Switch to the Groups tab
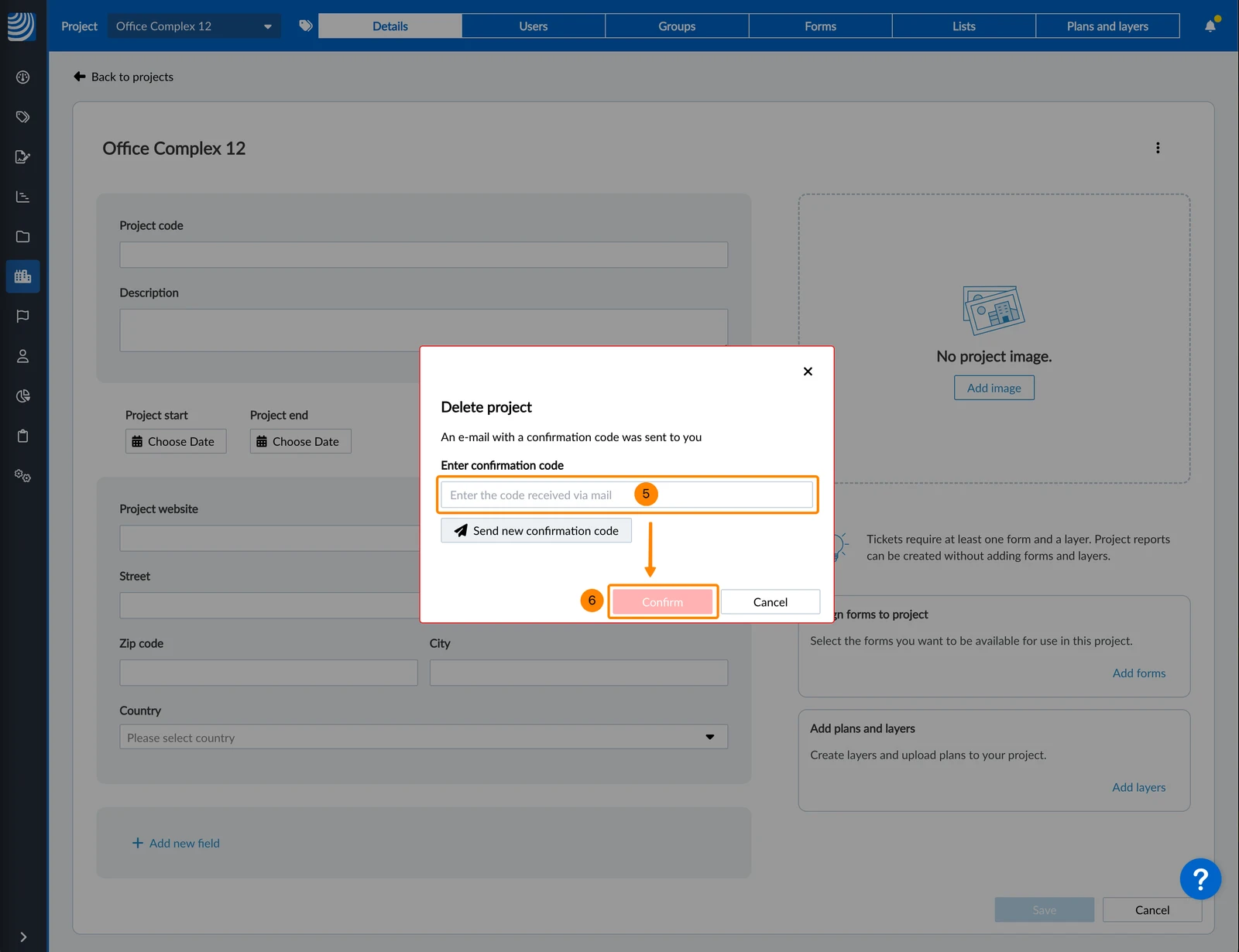1239x952 pixels. 677,26
